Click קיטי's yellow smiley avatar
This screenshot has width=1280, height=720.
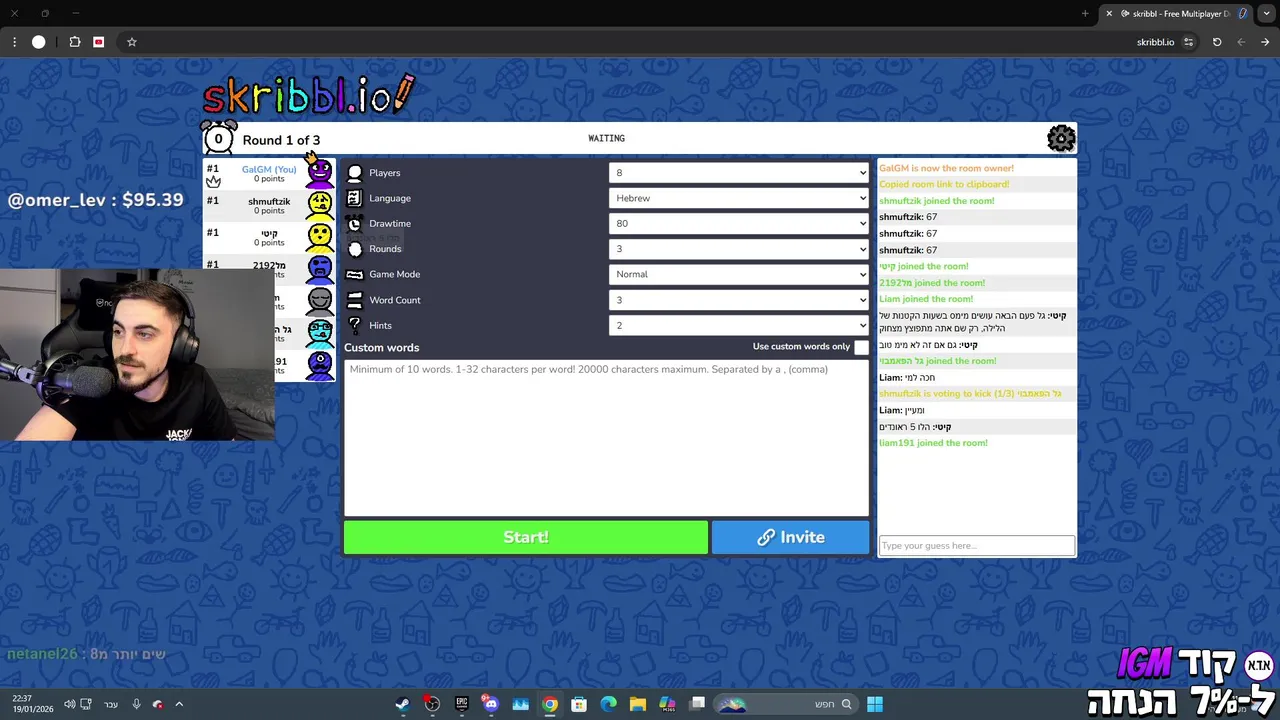point(320,237)
